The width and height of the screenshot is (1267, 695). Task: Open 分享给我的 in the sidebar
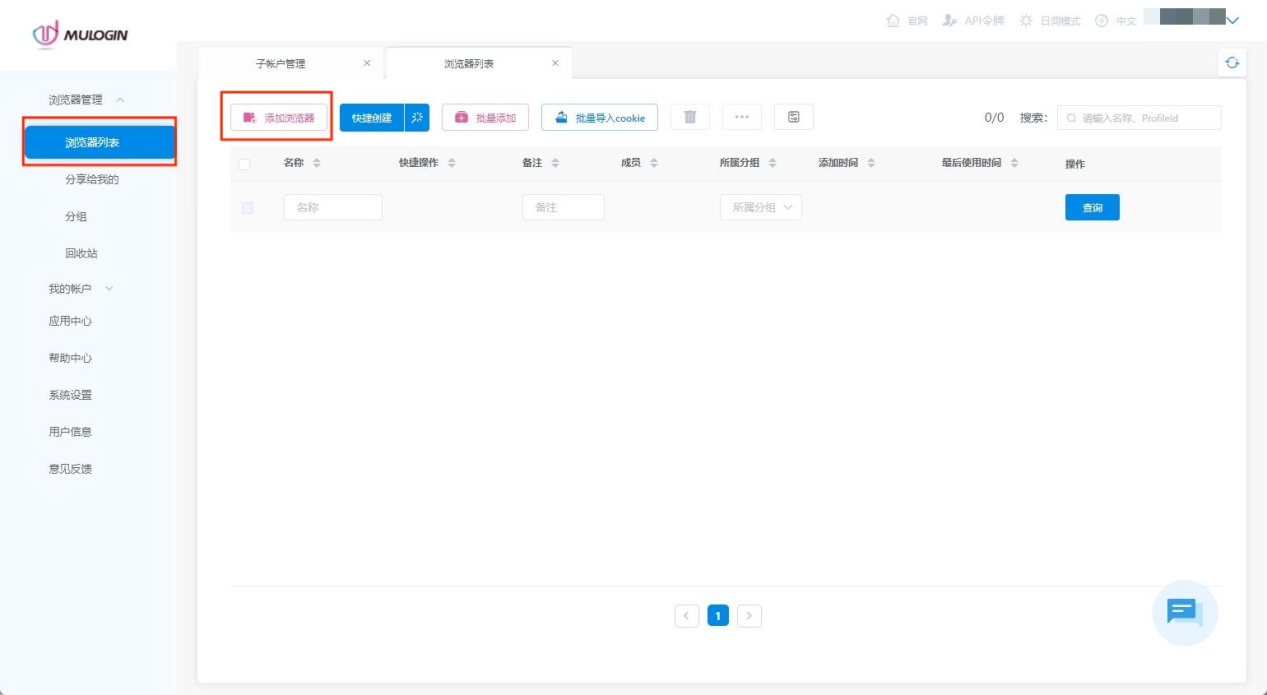coord(92,180)
